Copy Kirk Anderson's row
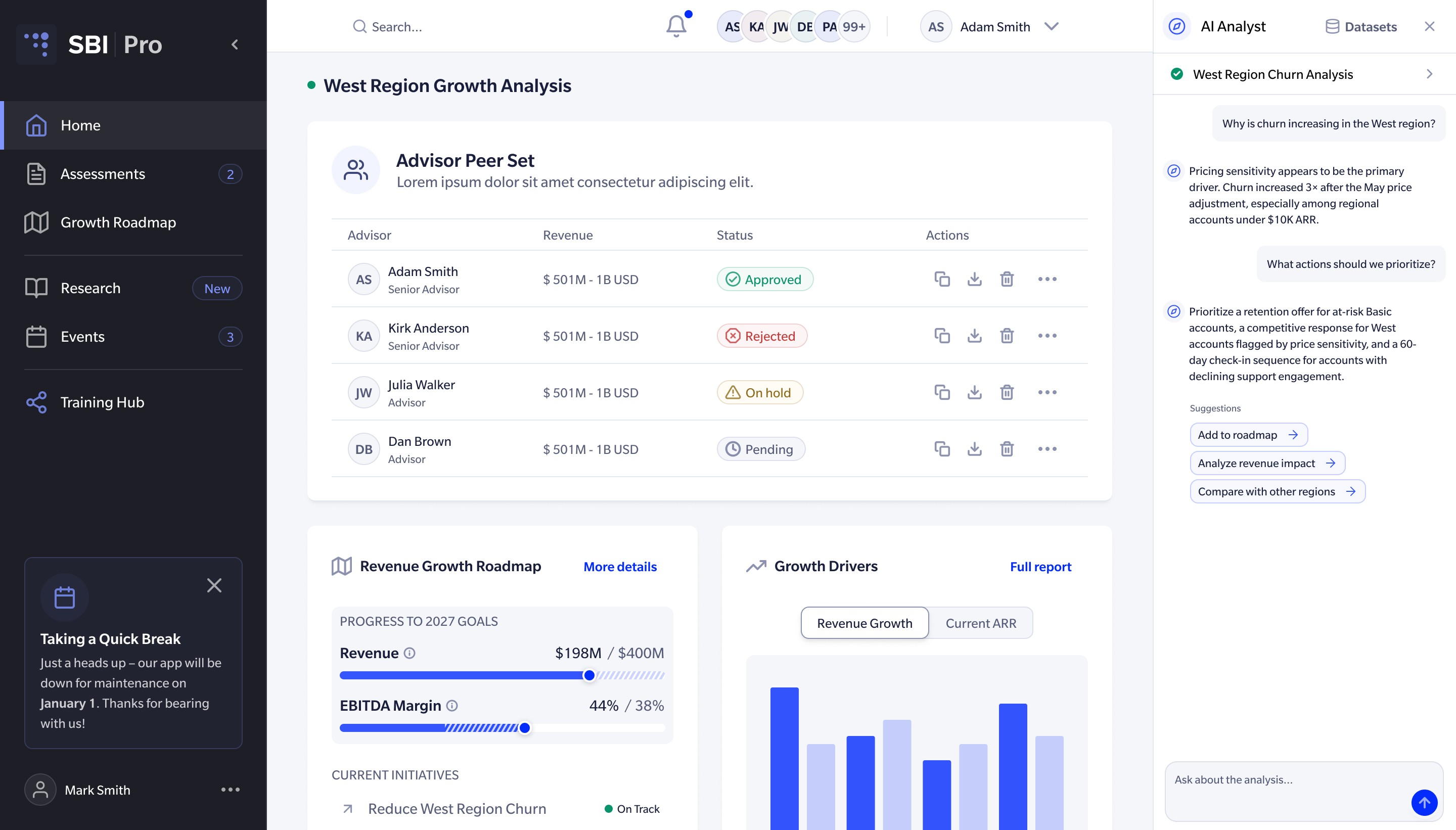1456x830 pixels. 942,335
